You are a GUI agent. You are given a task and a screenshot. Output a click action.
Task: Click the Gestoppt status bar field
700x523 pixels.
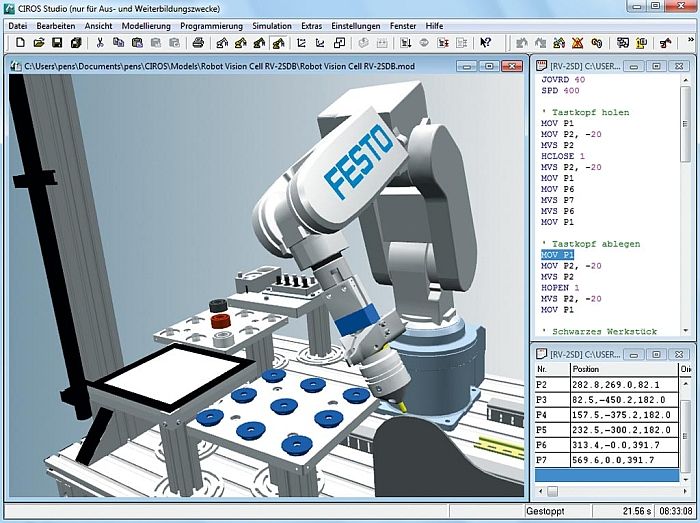[x=558, y=511]
